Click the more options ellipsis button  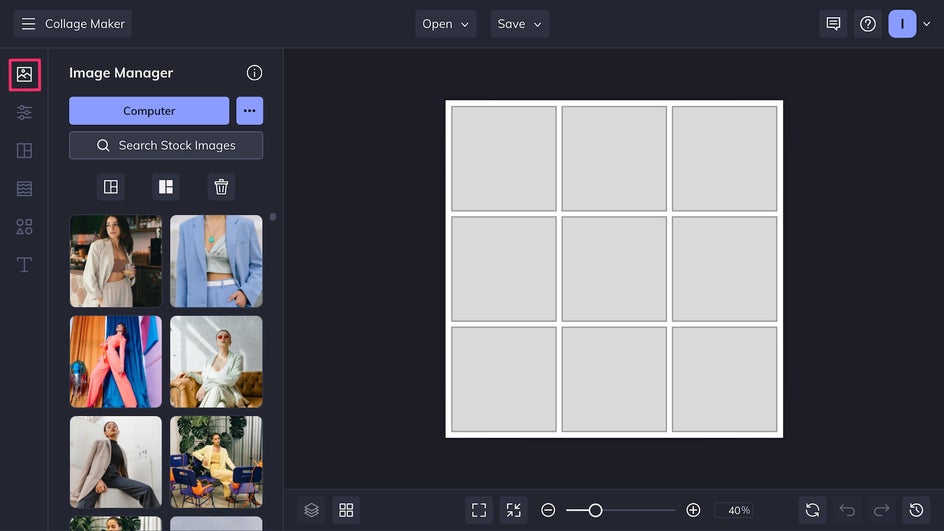coord(249,111)
